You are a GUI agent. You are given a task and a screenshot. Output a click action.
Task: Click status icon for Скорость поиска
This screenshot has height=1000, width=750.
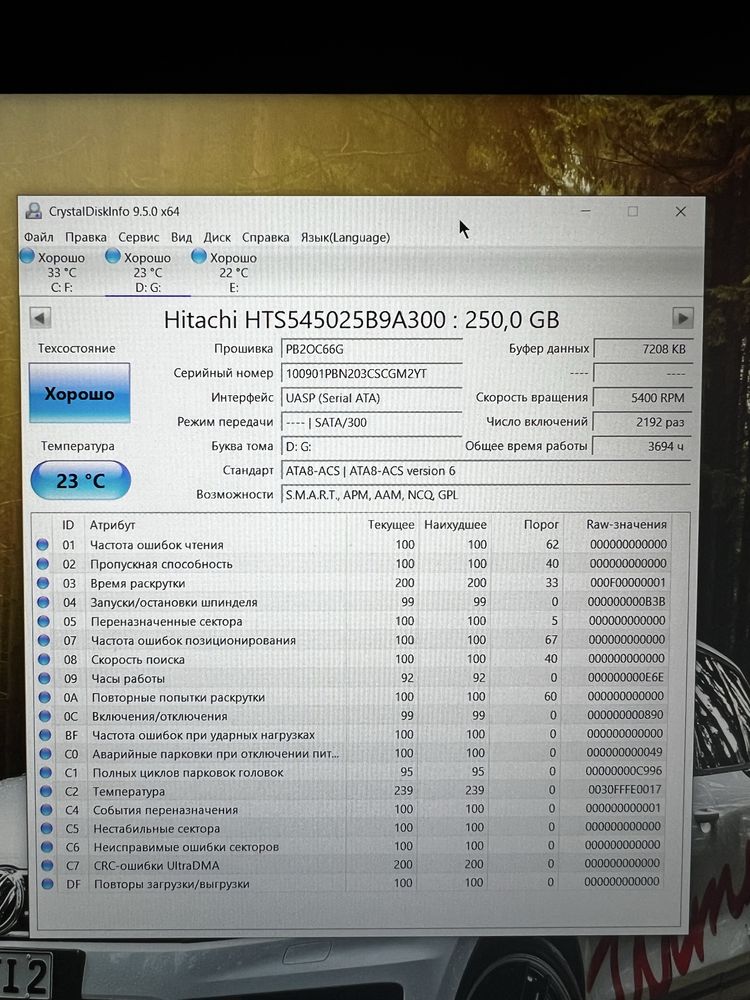click(44, 659)
